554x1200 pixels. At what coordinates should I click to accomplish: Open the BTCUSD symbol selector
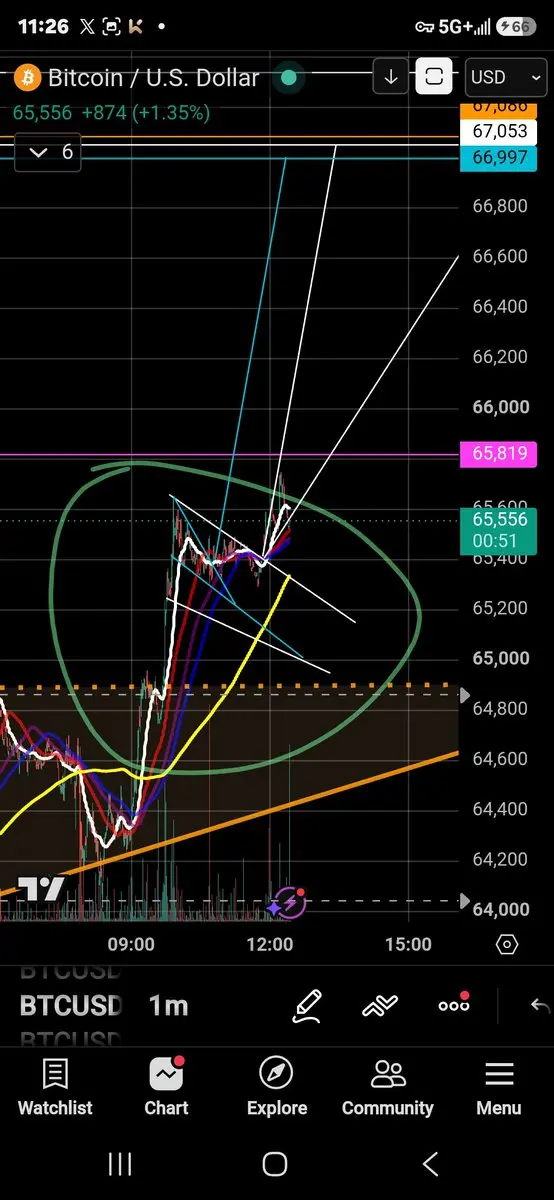click(x=71, y=1006)
